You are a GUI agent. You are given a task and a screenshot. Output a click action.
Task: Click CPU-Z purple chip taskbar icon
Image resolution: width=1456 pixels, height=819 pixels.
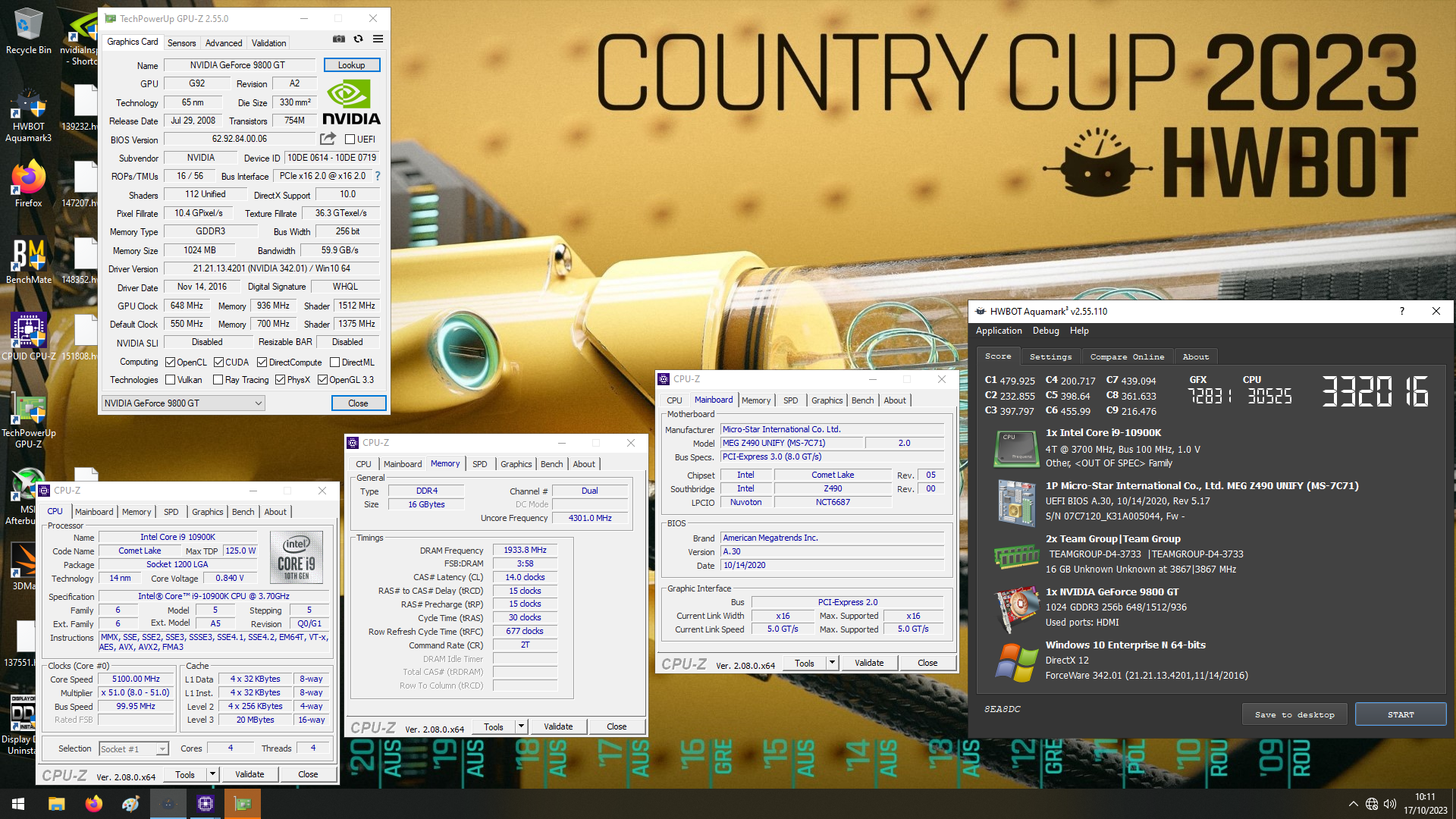pos(205,804)
